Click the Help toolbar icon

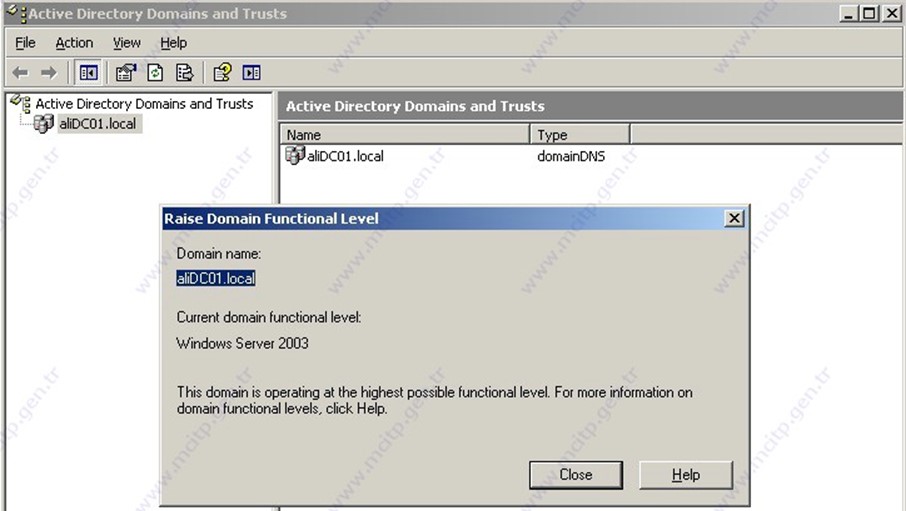coord(222,73)
